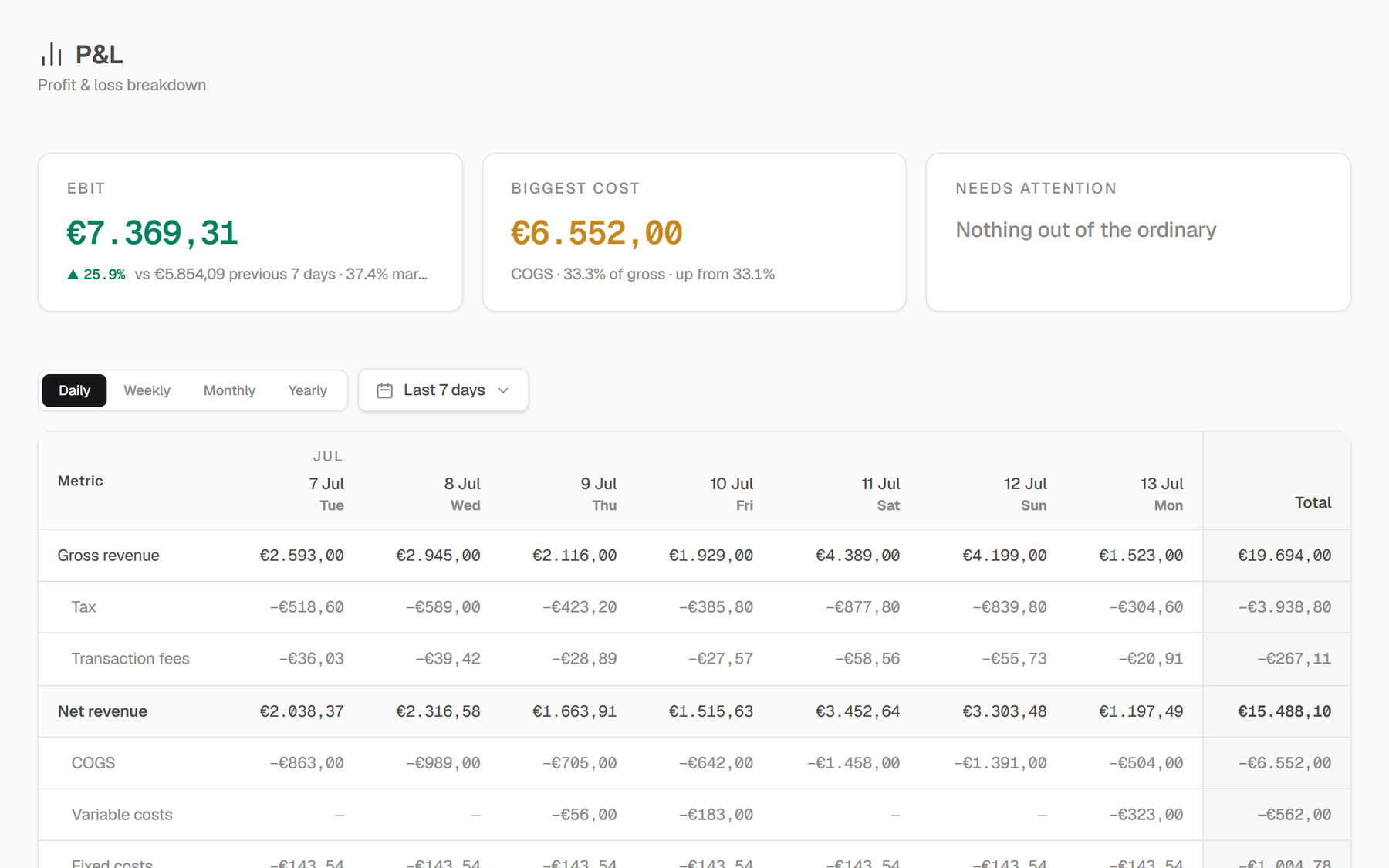Click 'Profit & loss breakdown' subtitle
The image size is (1389, 868).
[x=122, y=85]
